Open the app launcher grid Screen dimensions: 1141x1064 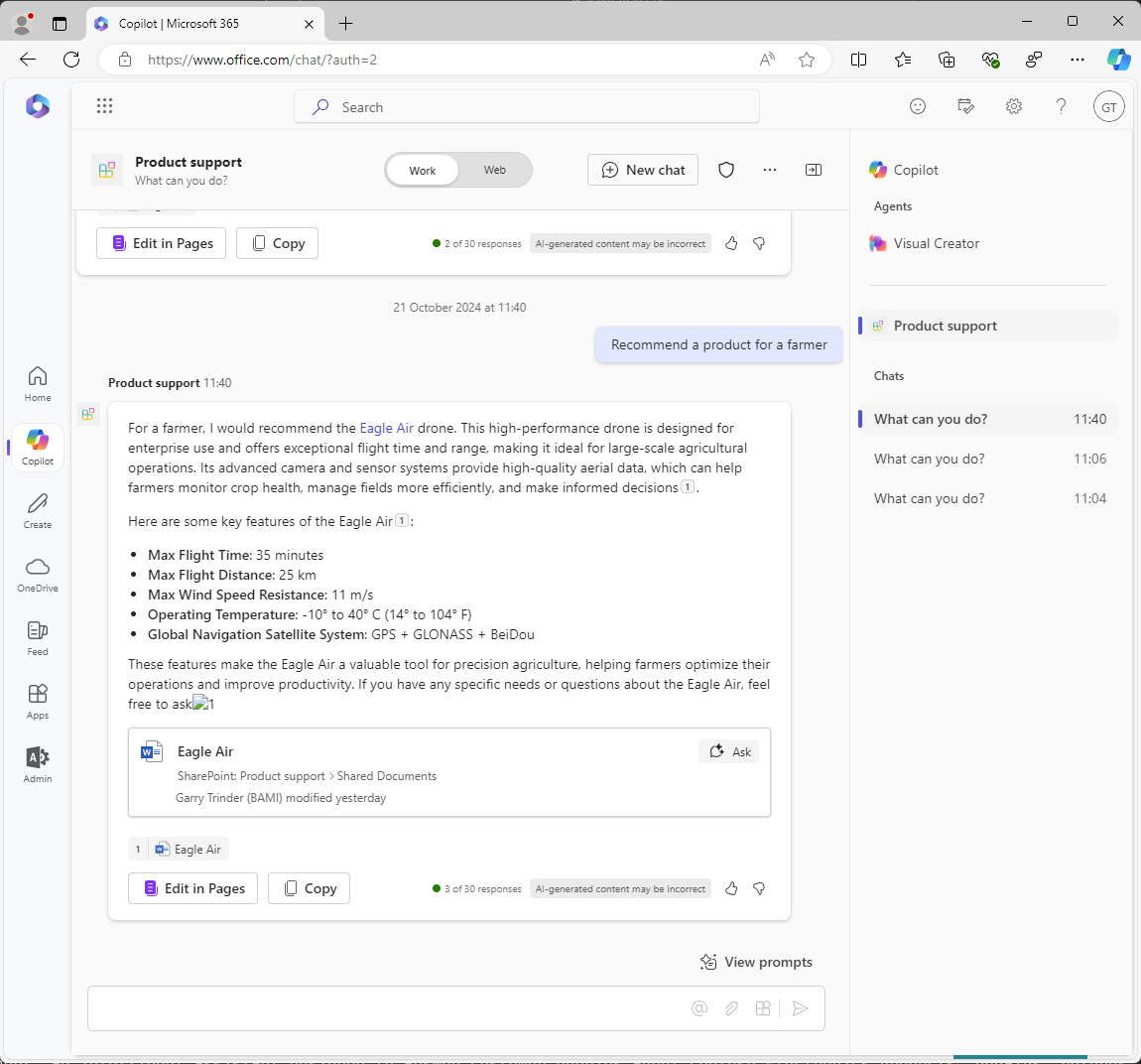105,106
